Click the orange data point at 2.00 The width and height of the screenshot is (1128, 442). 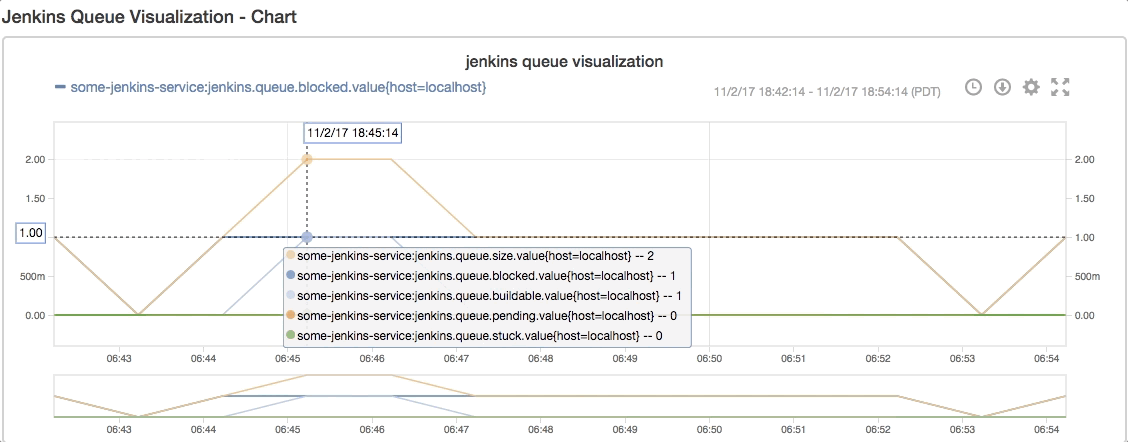click(x=307, y=159)
